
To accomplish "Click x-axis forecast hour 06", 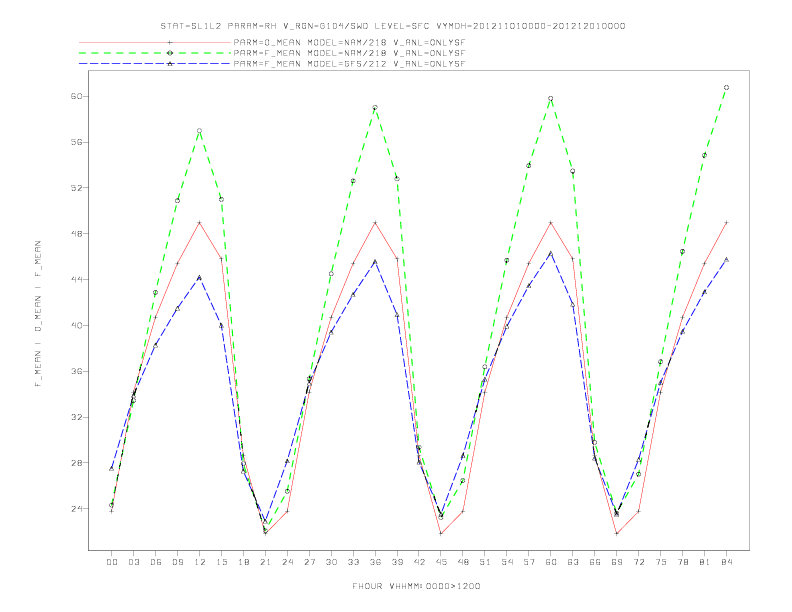I will [x=156, y=562].
